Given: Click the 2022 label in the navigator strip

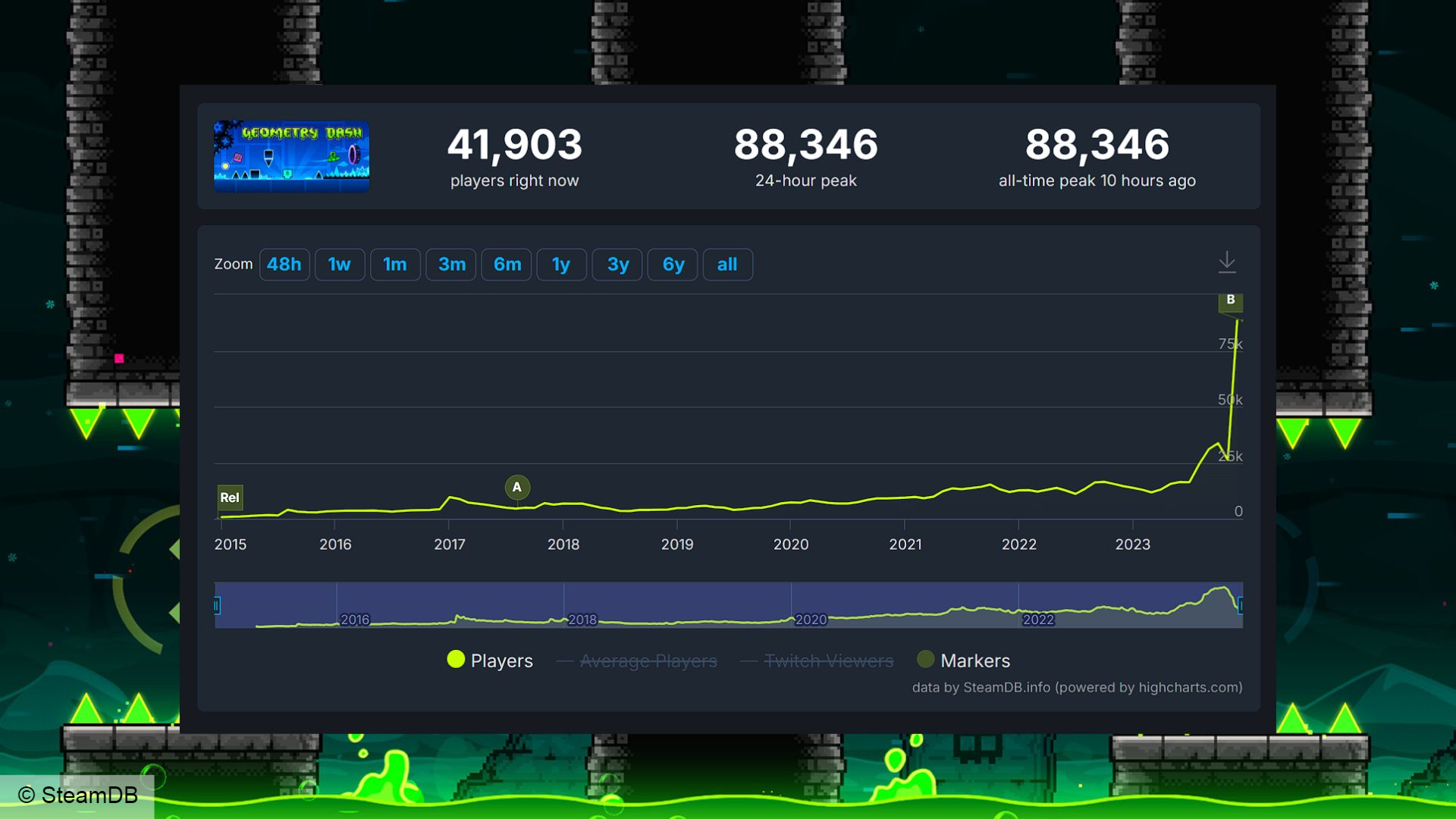Looking at the screenshot, I should coord(1038,620).
